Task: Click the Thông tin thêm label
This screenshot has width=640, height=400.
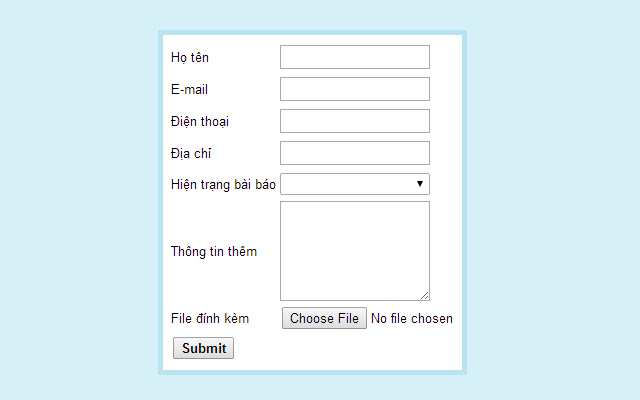Action: coord(214,251)
